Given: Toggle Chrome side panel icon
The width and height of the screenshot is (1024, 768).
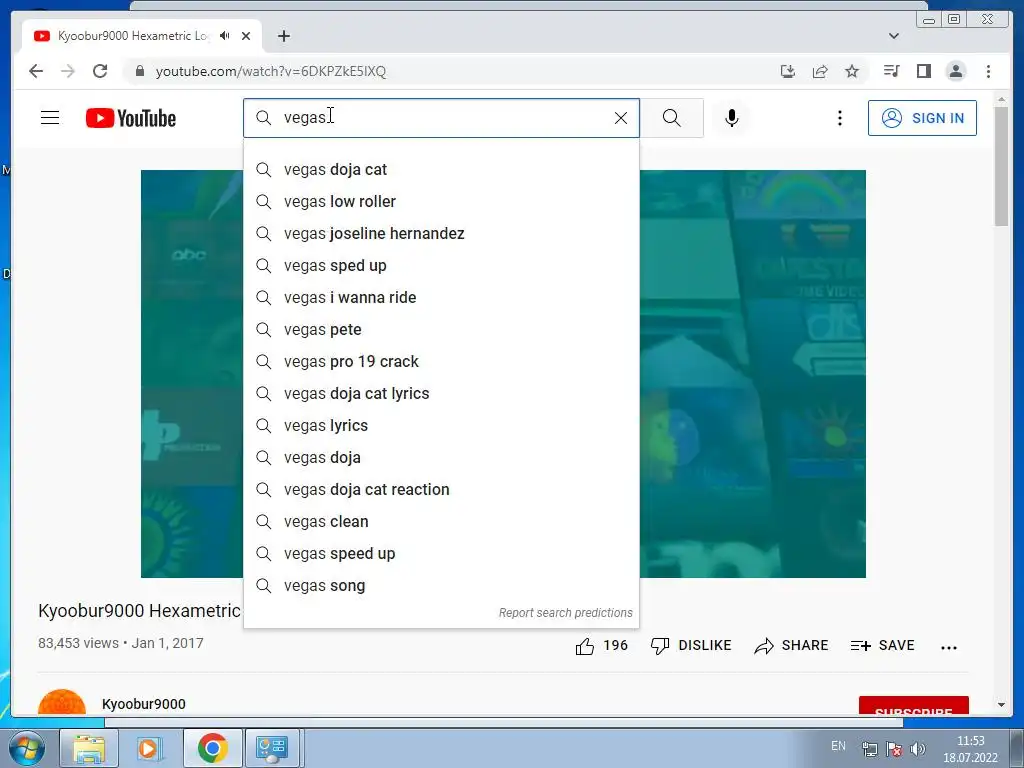Looking at the screenshot, I should pyautogui.click(x=923, y=71).
